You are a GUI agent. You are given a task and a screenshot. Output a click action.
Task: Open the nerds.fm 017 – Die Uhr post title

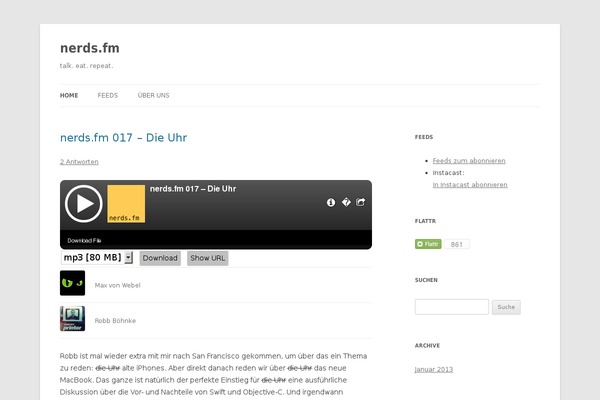123,137
